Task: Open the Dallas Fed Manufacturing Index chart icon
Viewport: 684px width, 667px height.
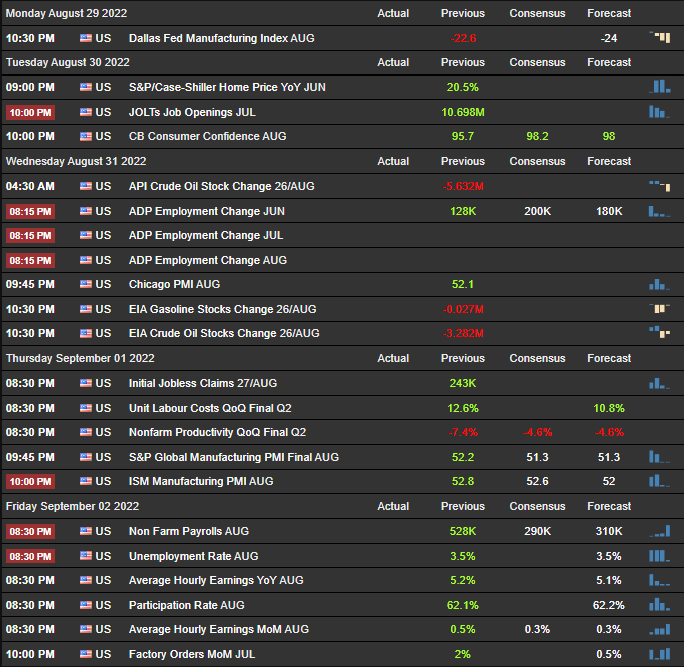Action: click(660, 37)
